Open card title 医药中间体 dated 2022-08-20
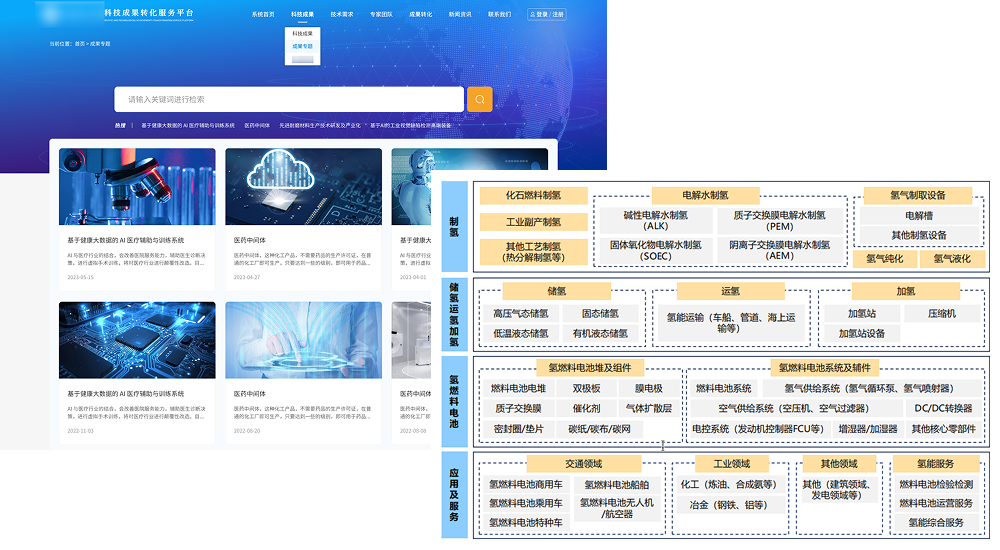 click(x=250, y=394)
